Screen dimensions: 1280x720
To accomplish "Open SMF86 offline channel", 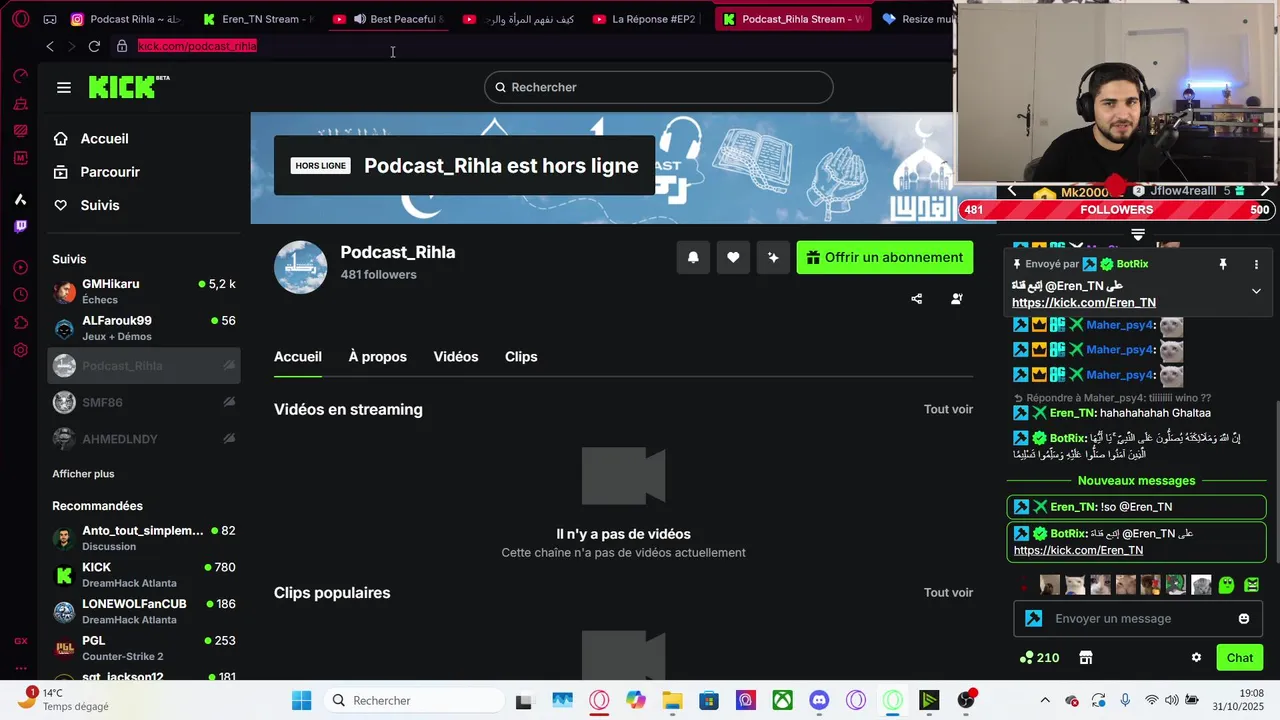I will [x=144, y=402].
